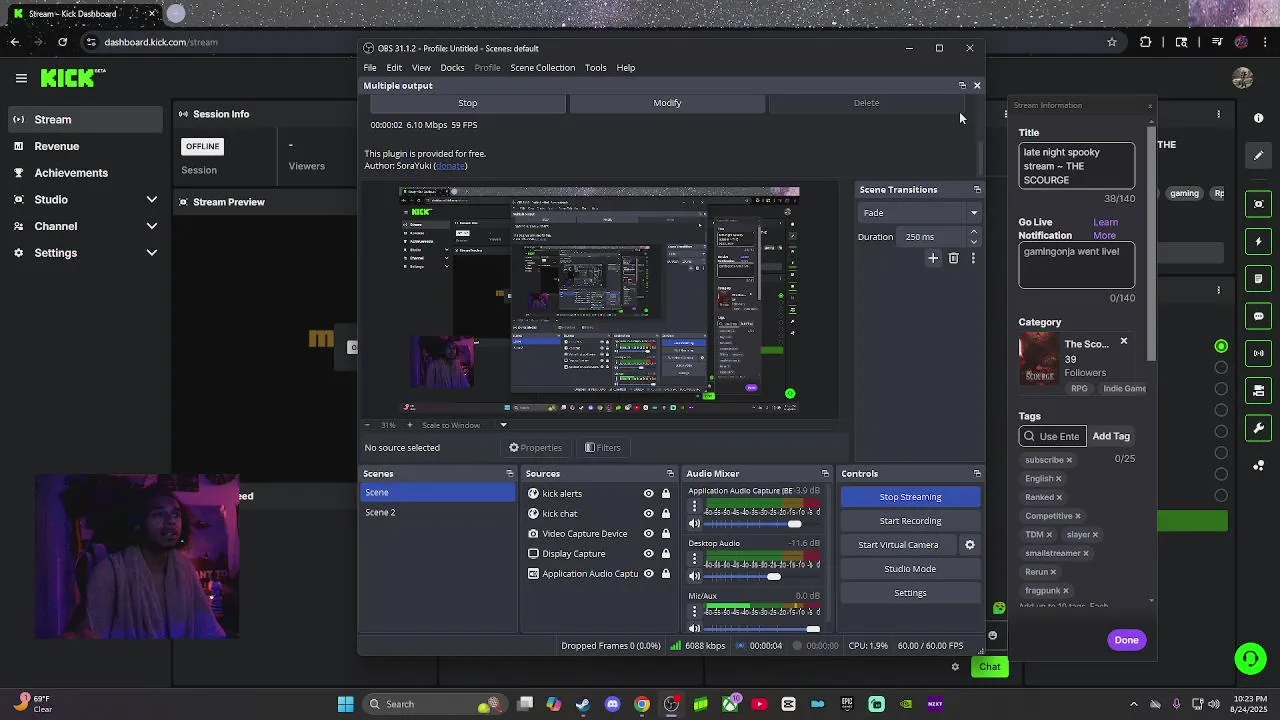This screenshot has width=1280, height=720.
Task: Pop out the Controls dock
Action: coord(977,474)
